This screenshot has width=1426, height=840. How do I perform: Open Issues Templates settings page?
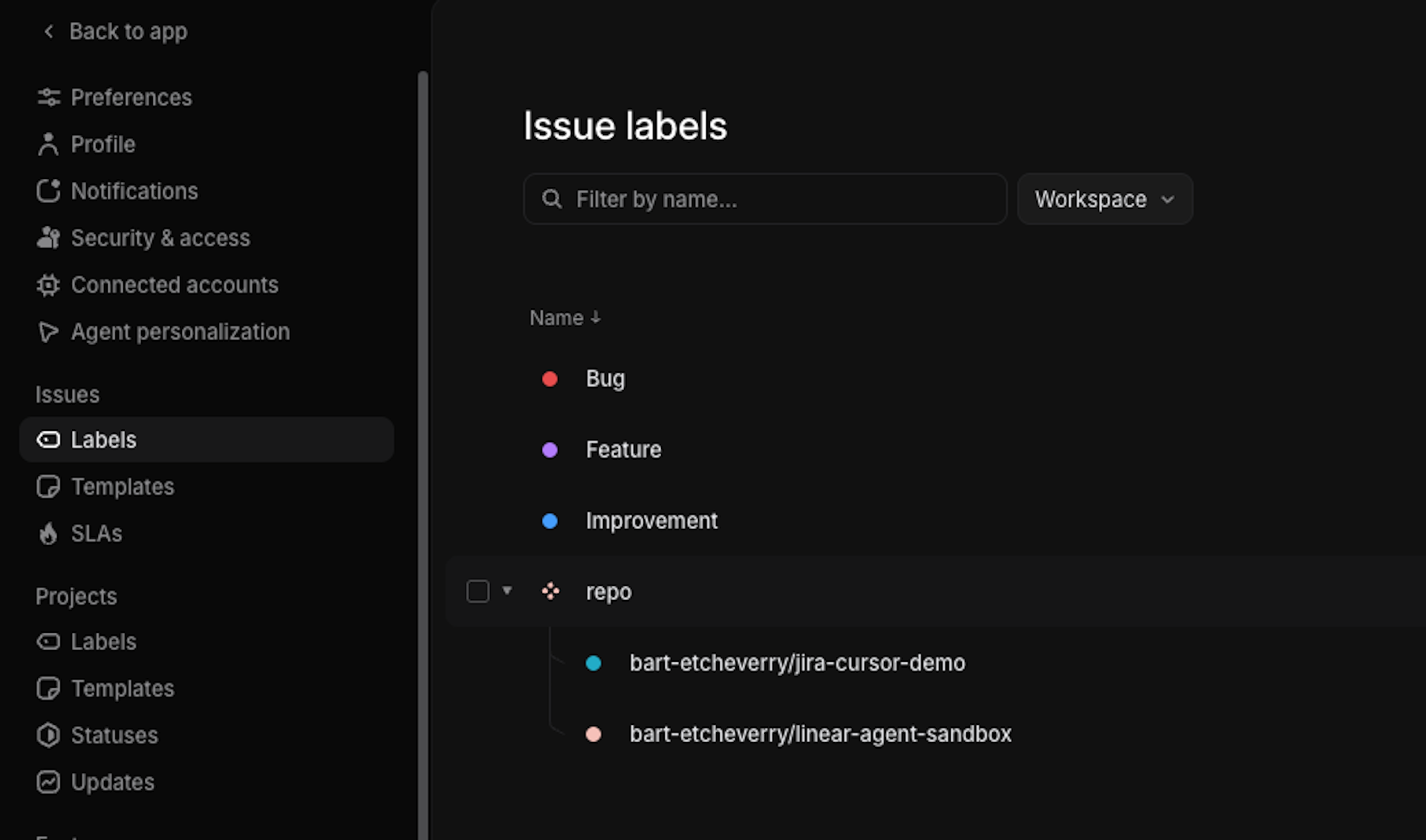[x=123, y=486]
